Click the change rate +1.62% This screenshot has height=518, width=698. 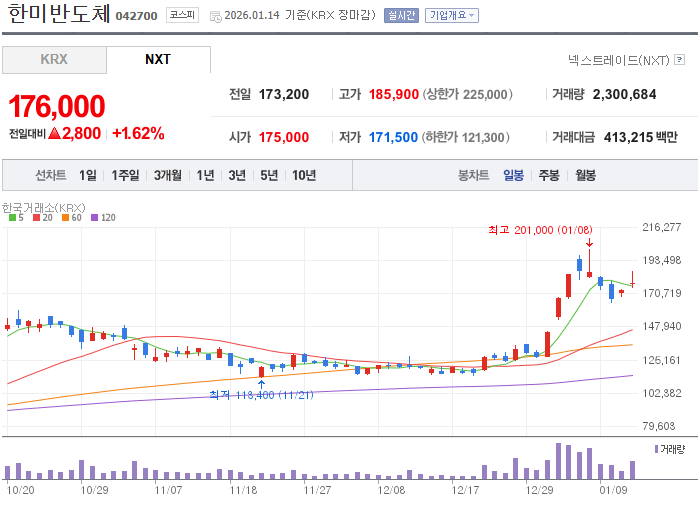click(x=138, y=133)
